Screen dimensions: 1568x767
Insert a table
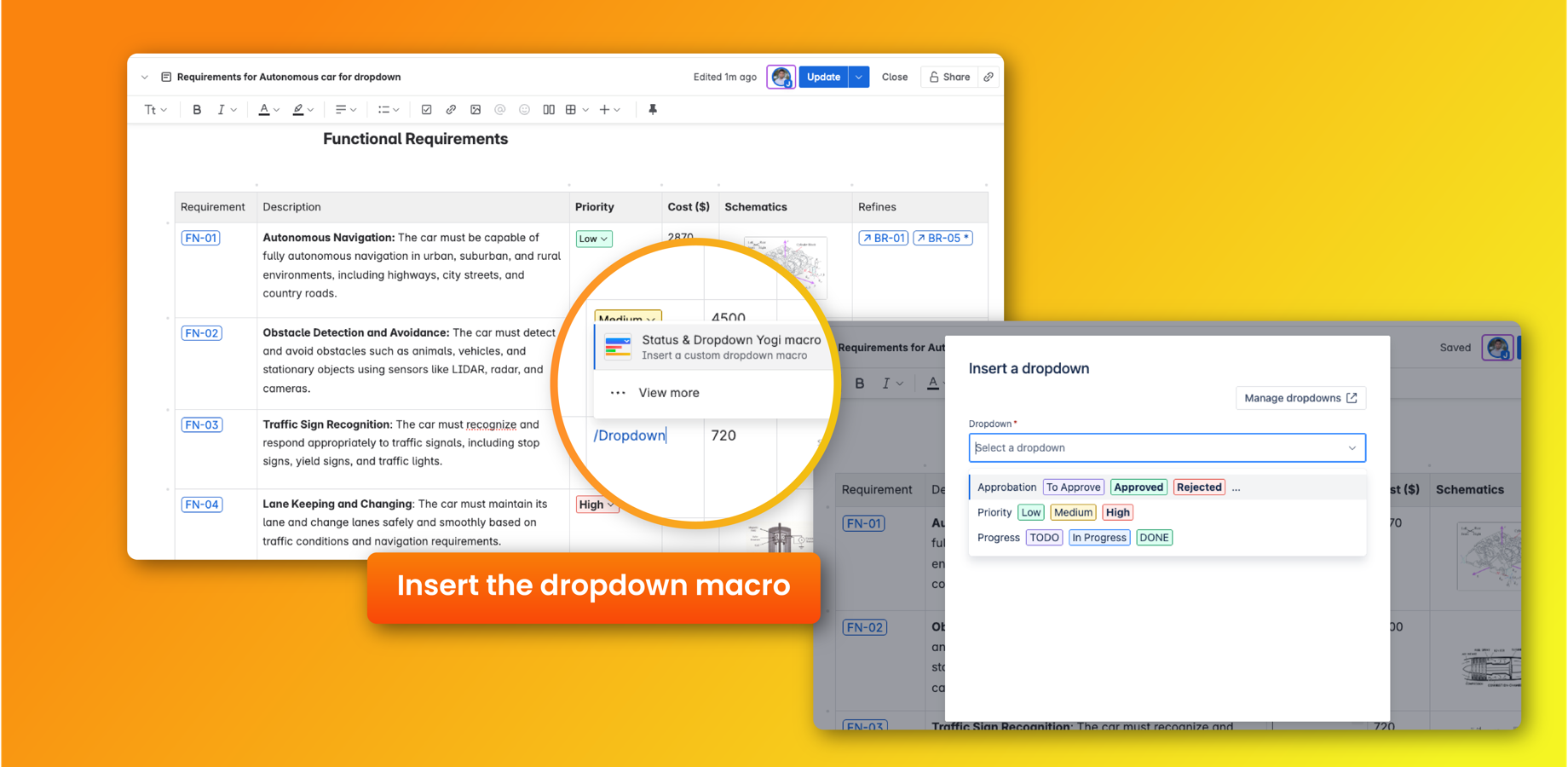[x=571, y=110]
